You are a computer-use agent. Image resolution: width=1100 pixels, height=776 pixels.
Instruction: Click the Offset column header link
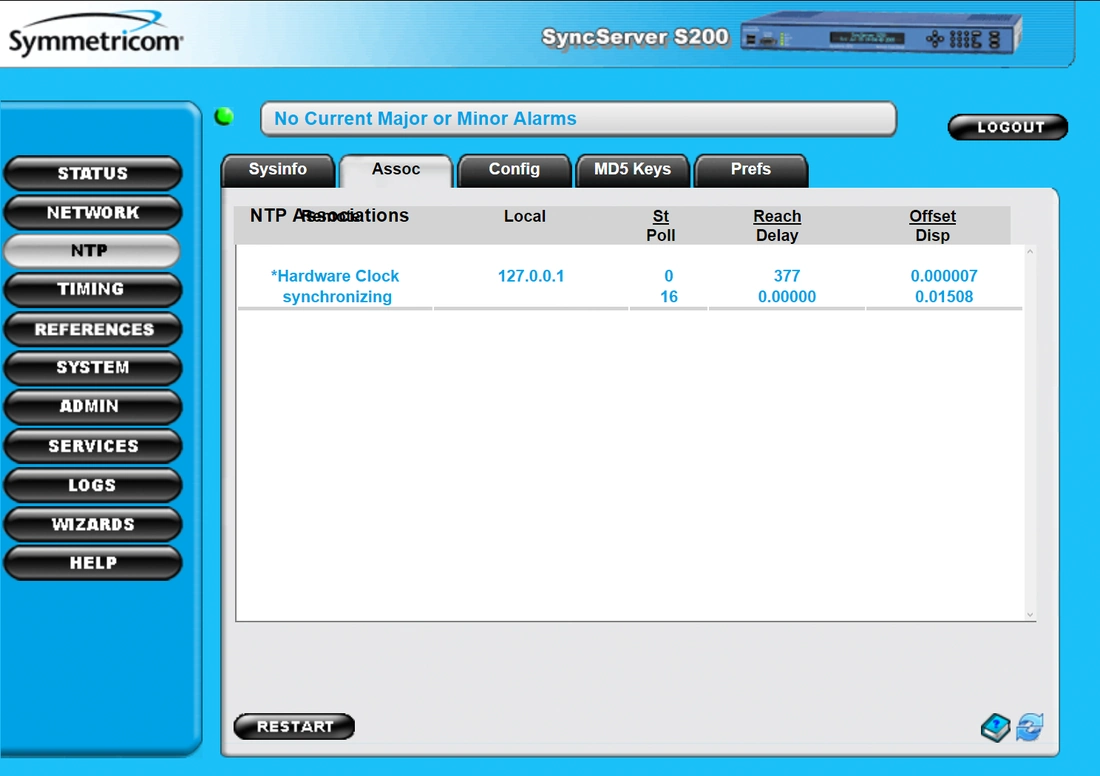(x=932, y=216)
